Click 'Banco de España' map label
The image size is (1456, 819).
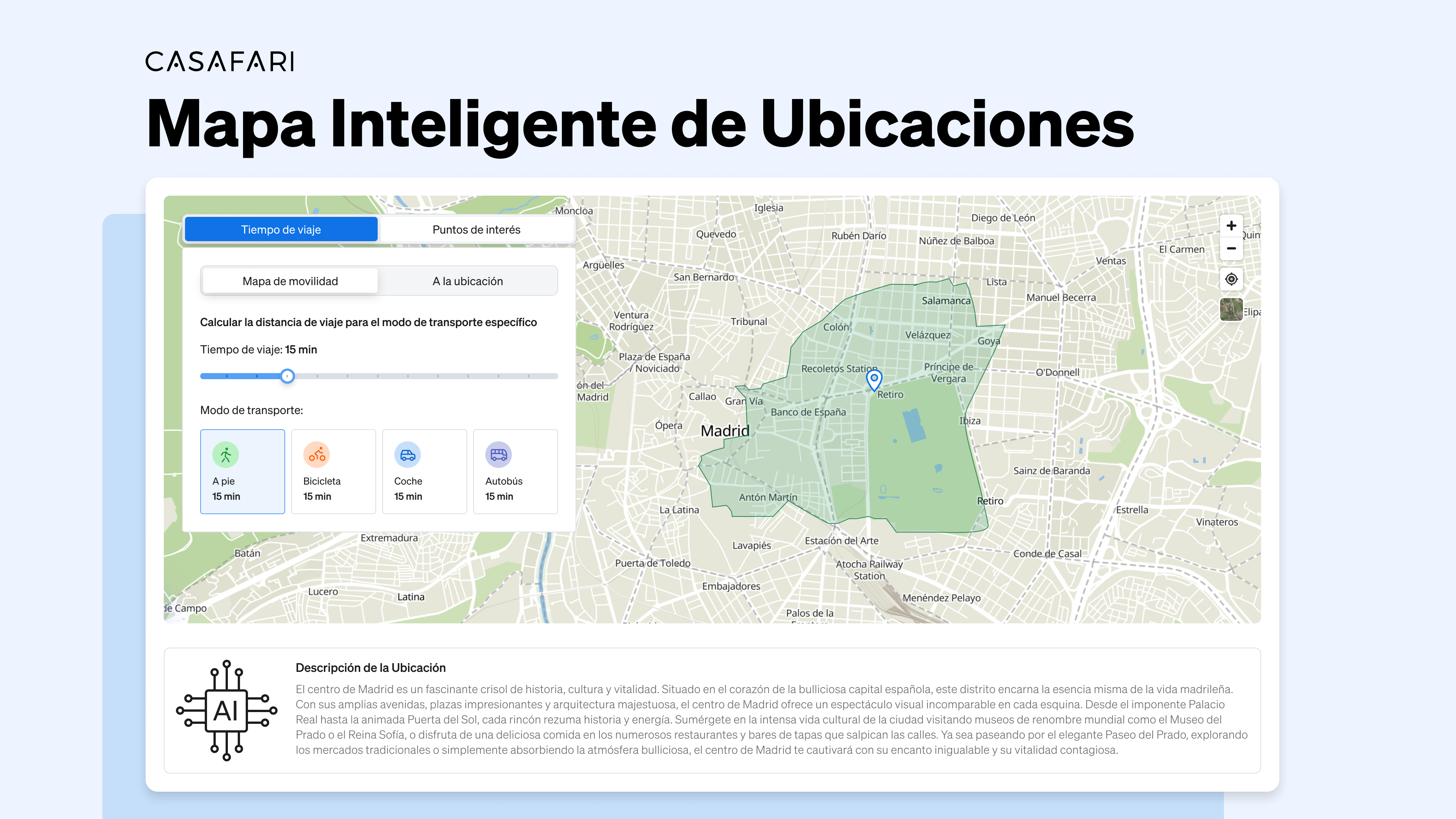(x=808, y=412)
